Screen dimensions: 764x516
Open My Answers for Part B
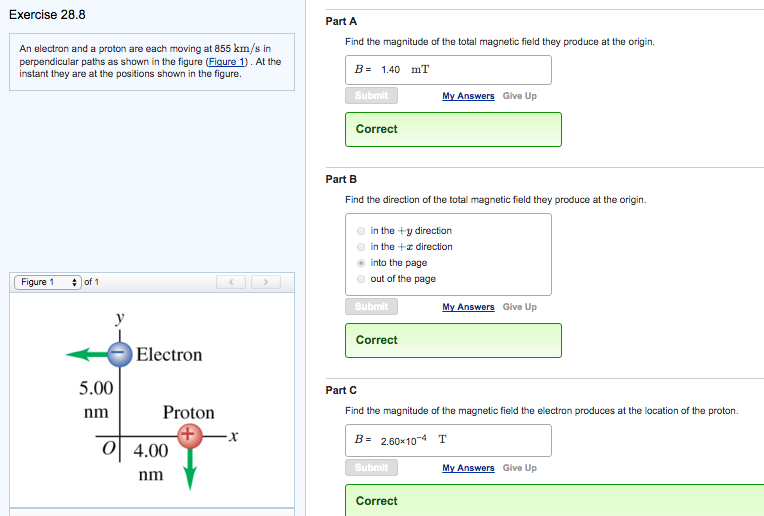(x=468, y=307)
